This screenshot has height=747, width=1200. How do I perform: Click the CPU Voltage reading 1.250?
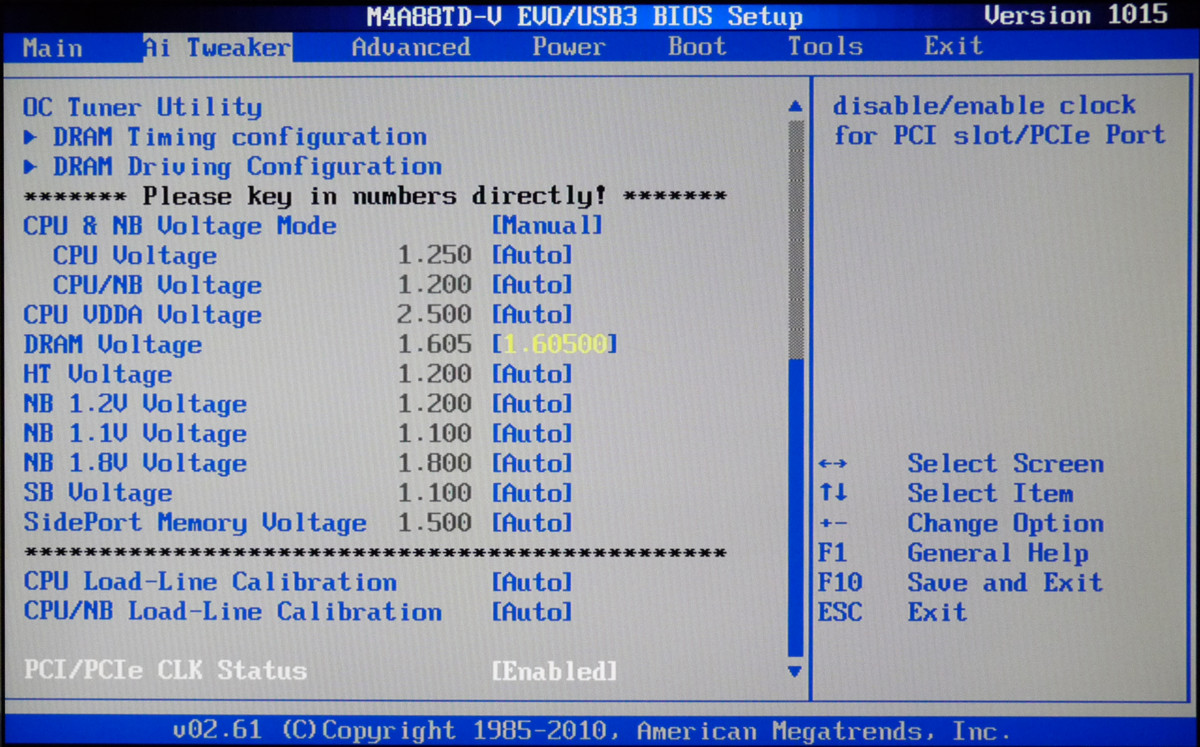(435, 256)
